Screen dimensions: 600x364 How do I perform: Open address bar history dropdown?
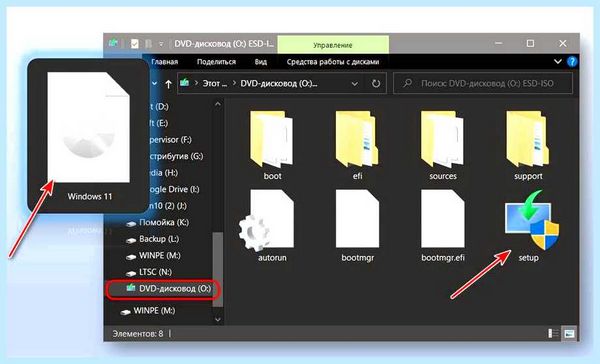click(x=354, y=83)
